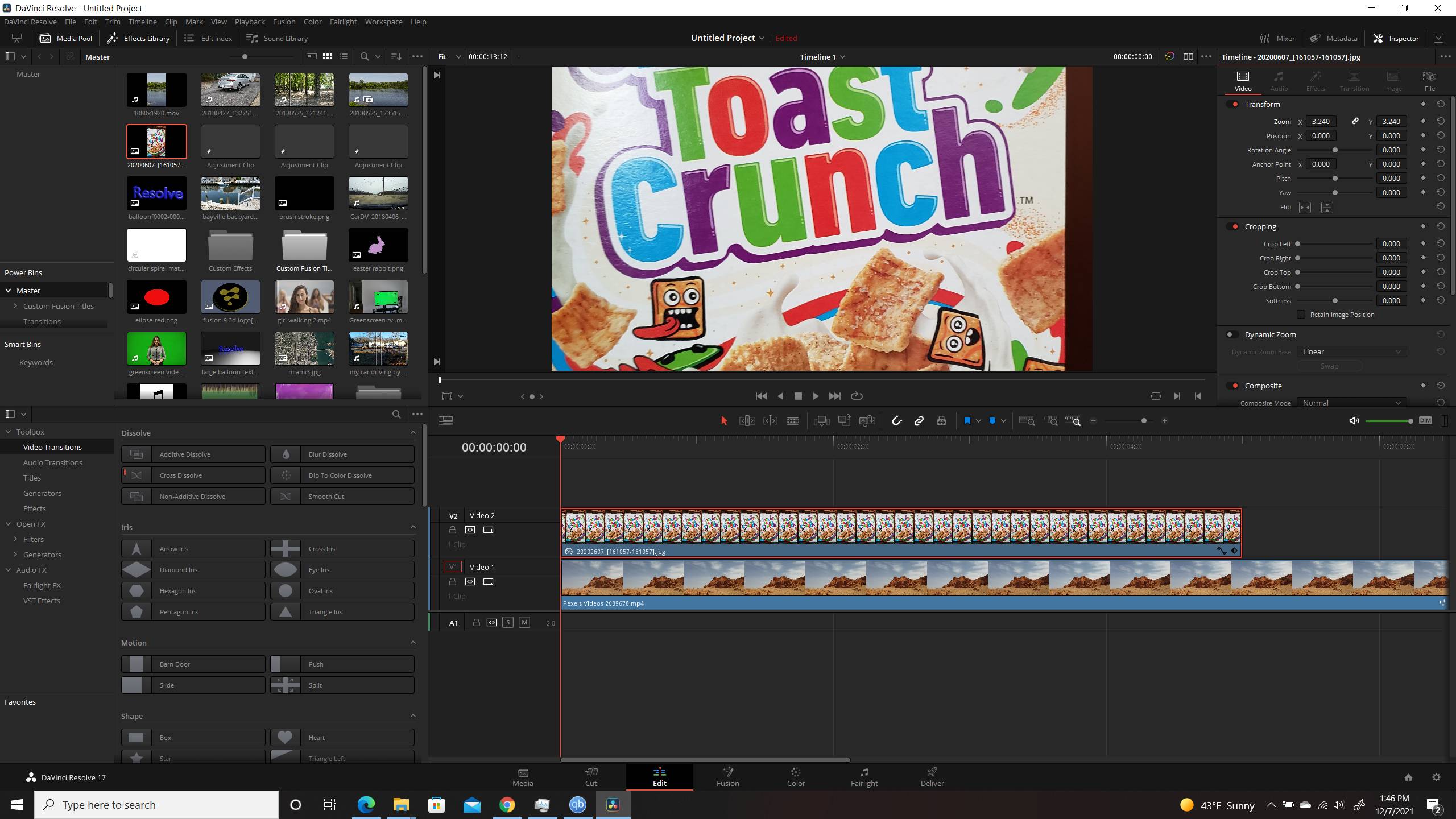
Task: Open Timeline 1 name dropdown
Action: (822, 57)
